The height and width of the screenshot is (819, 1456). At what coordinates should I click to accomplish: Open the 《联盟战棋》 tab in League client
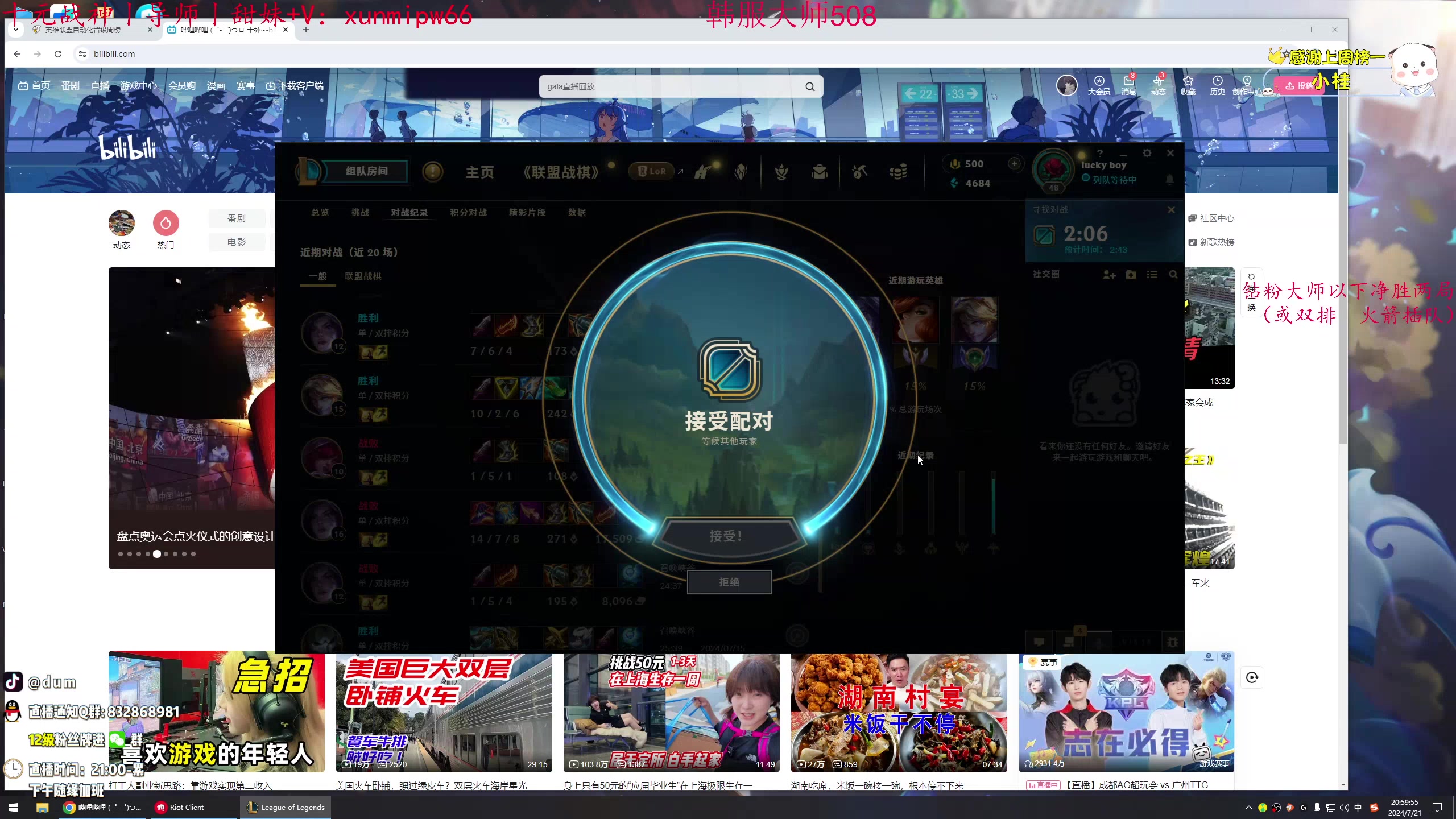tap(561, 172)
